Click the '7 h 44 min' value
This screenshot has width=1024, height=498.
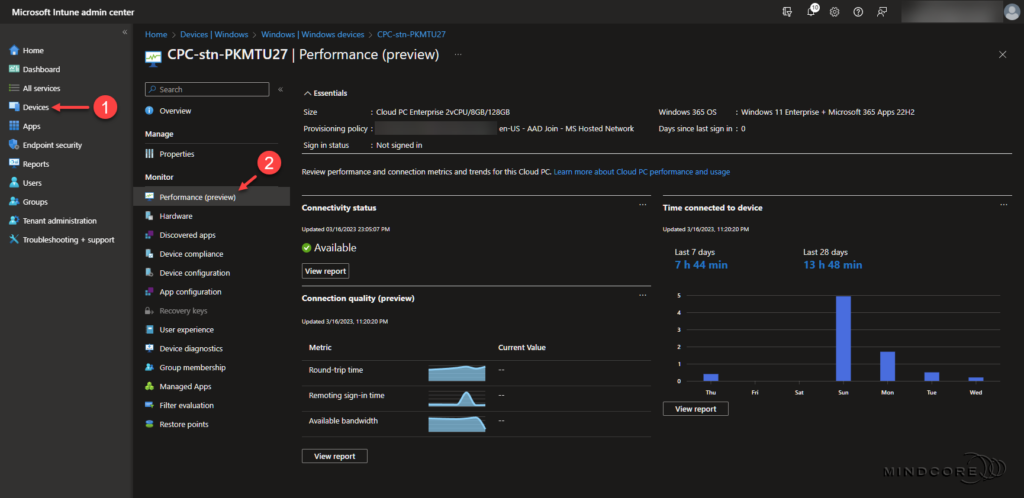(701, 265)
